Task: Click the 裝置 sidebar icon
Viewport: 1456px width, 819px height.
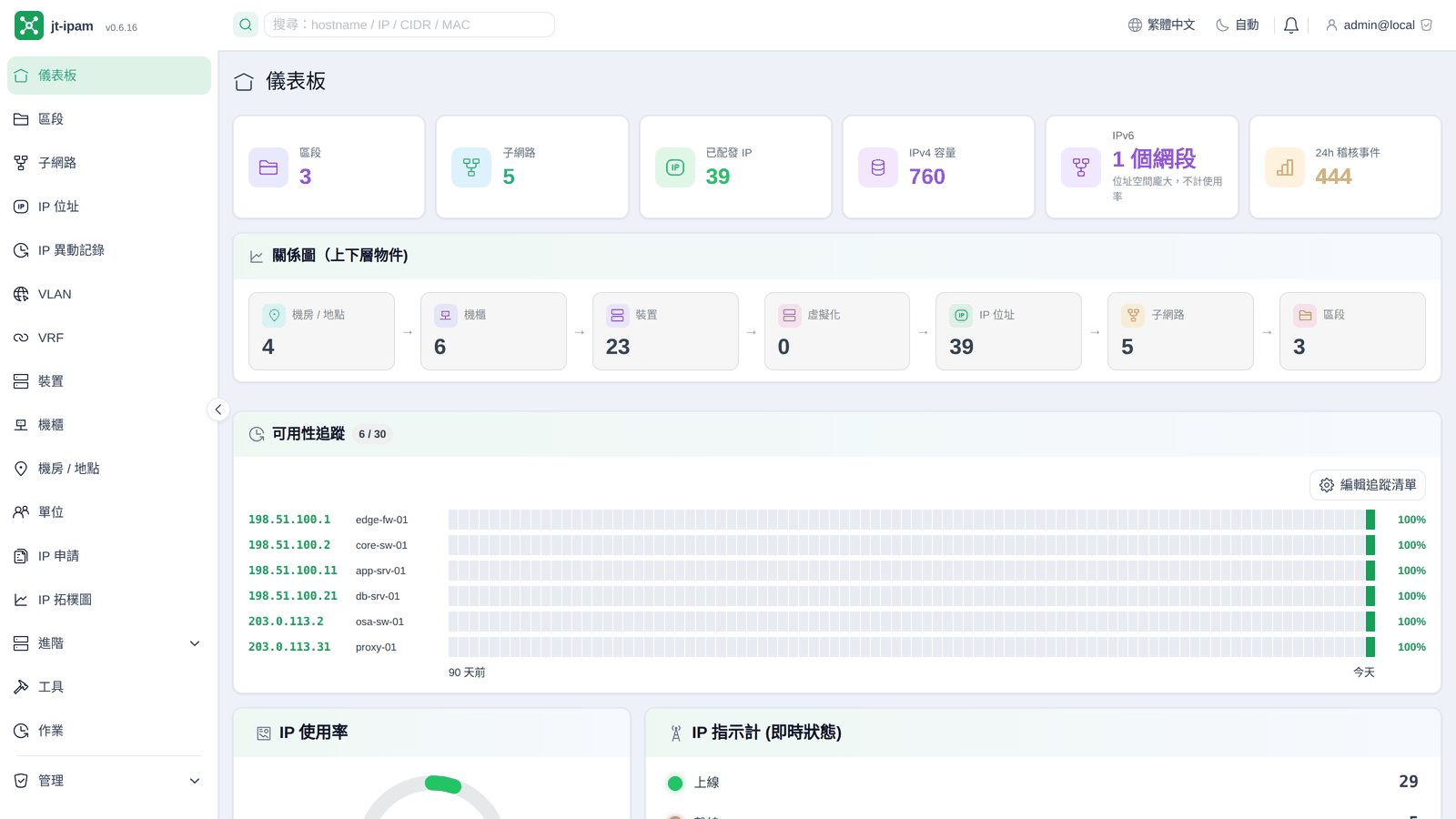Action: 21,381
